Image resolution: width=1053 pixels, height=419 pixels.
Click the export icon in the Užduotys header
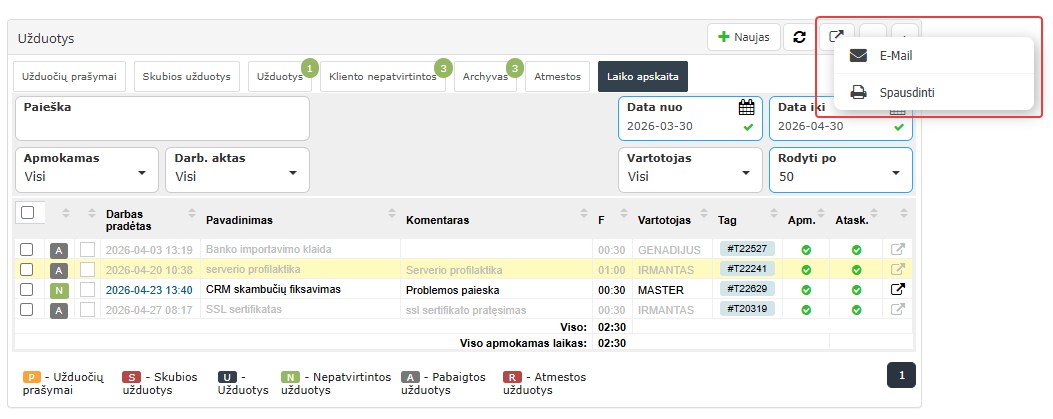[836, 37]
